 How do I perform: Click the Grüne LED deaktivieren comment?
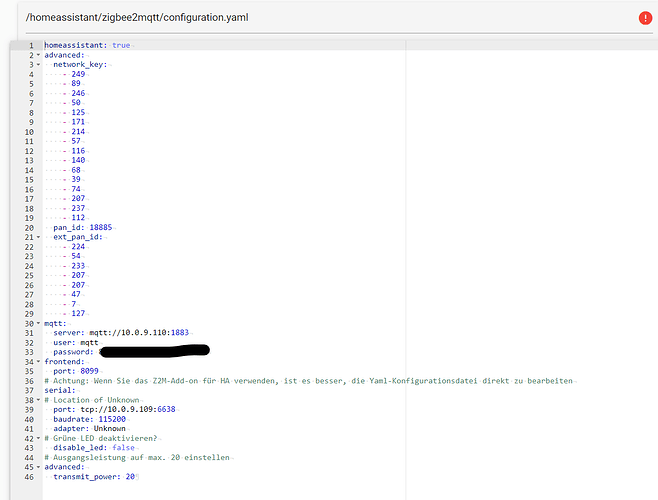[101, 438]
